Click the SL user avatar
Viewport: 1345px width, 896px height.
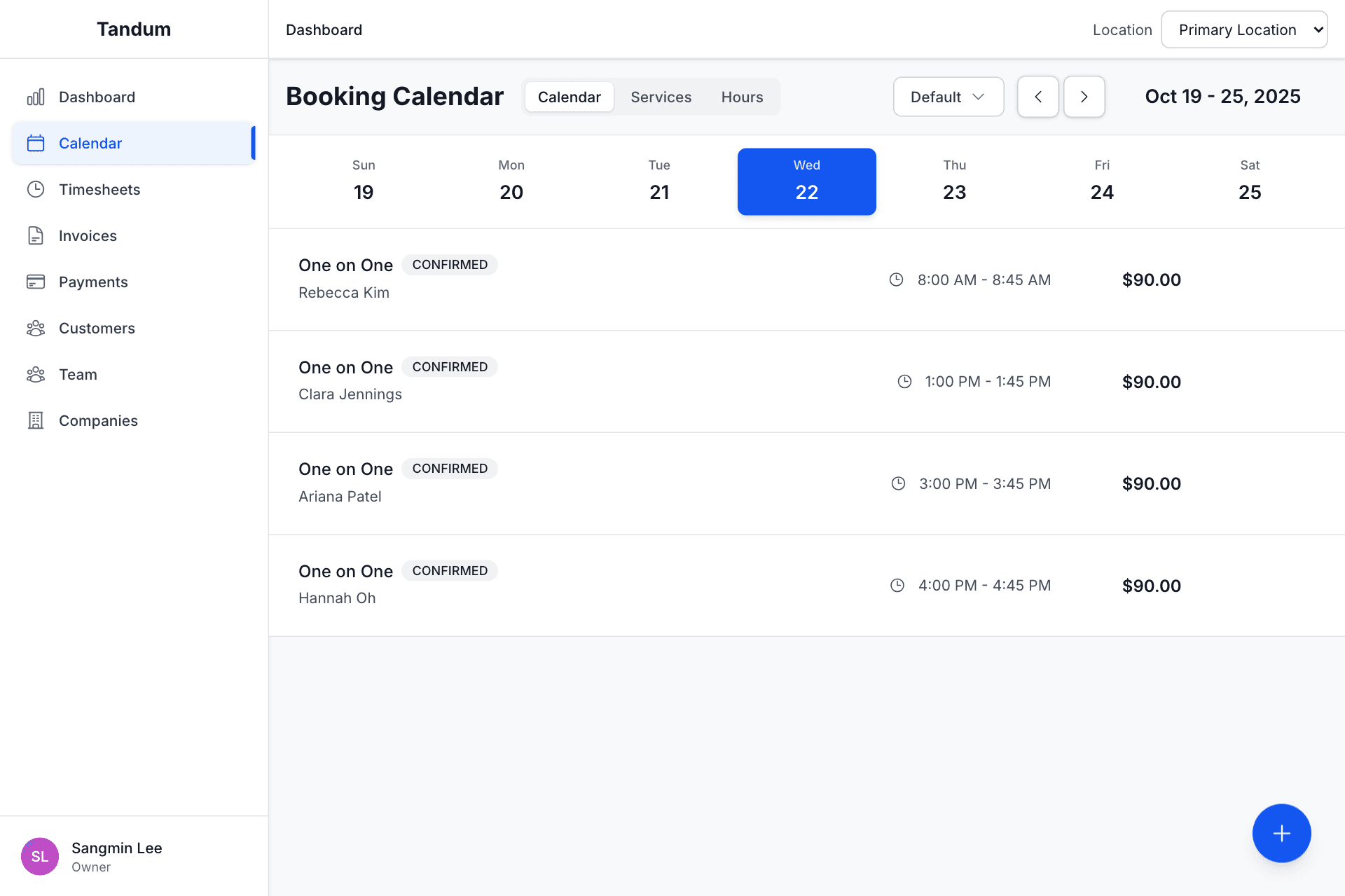click(x=40, y=856)
